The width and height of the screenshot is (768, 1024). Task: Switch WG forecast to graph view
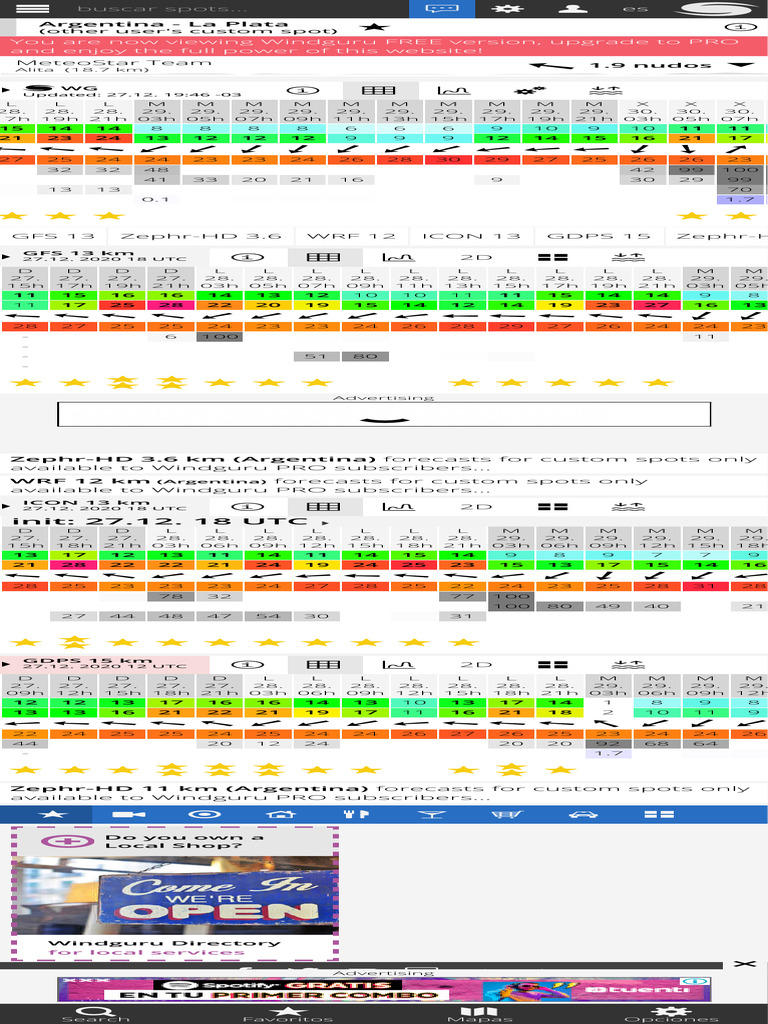453,90
